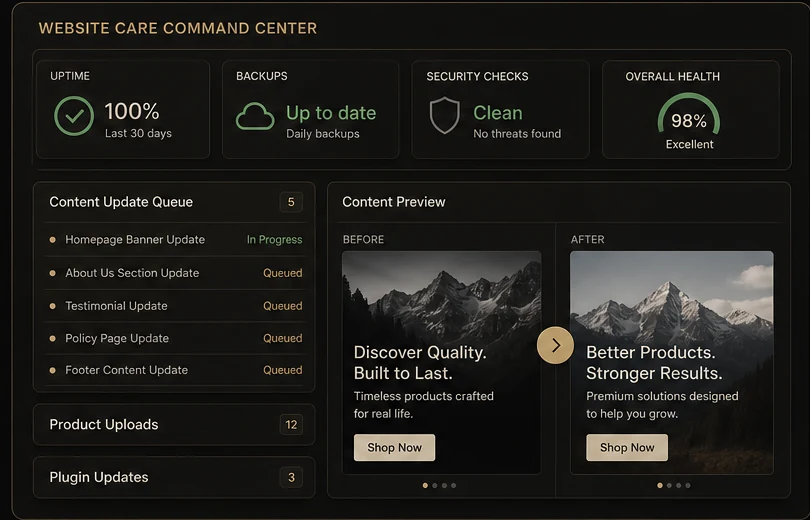Viewport: 810px width, 520px height.
Task: Click the OVERALL HEALTH card label
Action: pyautogui.click(x=673, y=76)
